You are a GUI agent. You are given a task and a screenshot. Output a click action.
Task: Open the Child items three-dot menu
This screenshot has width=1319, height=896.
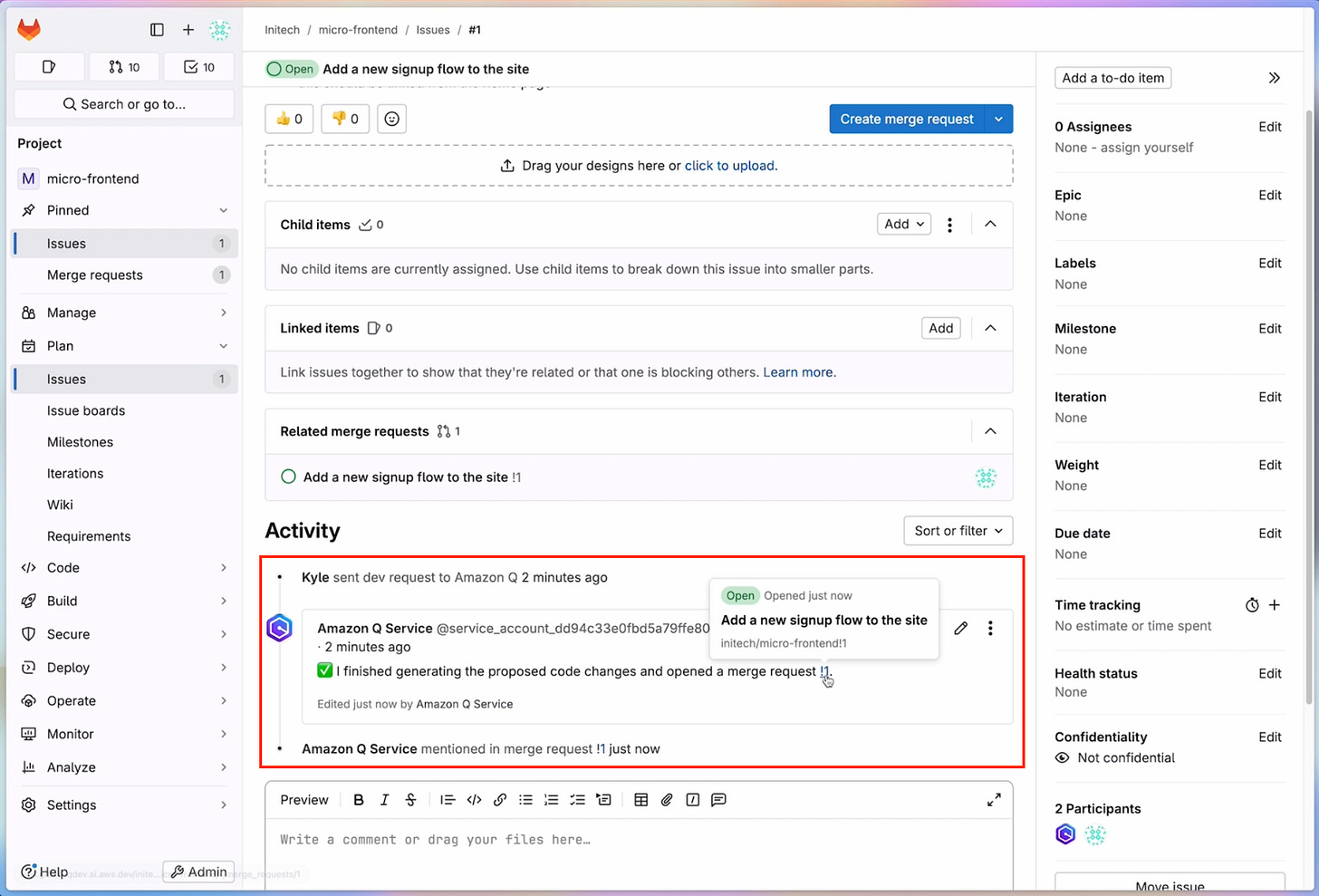(949, 225)
